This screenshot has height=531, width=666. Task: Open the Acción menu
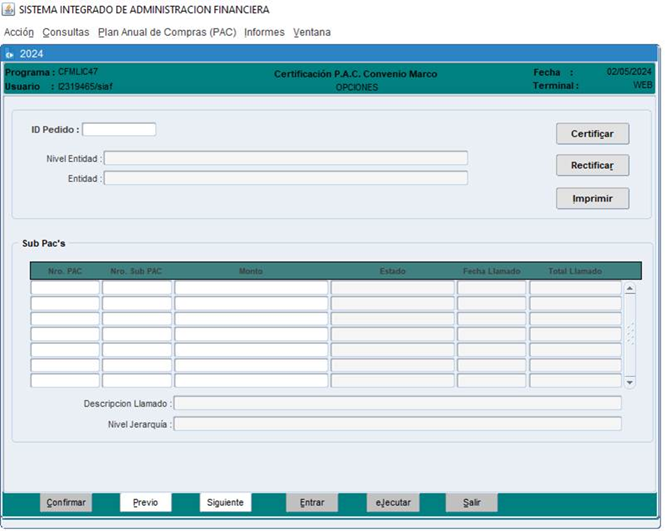point(19,32)
